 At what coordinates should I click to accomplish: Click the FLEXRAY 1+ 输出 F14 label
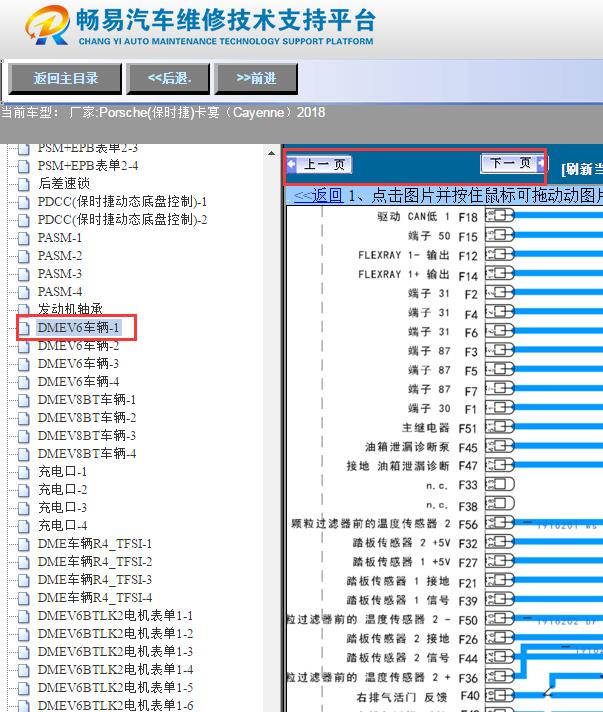tap(418, 275)
